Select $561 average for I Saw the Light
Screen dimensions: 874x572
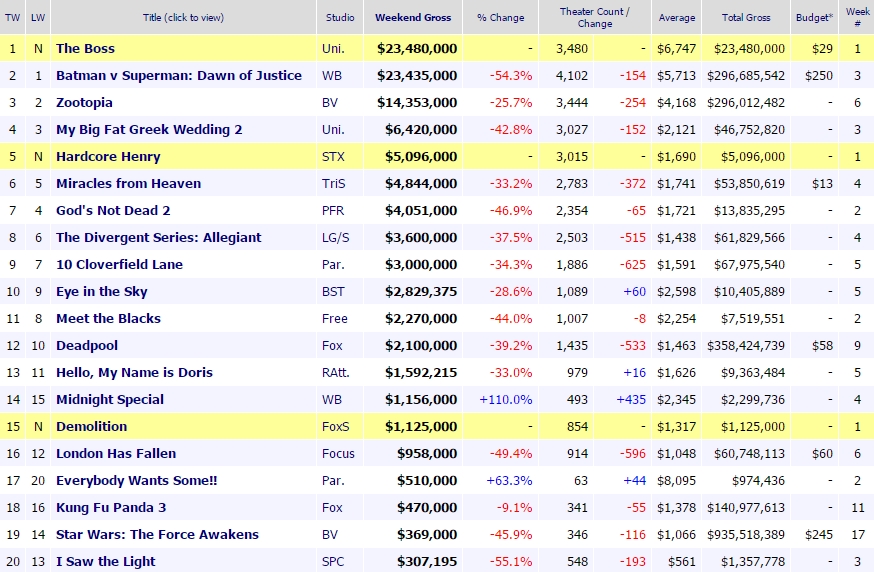682,561
